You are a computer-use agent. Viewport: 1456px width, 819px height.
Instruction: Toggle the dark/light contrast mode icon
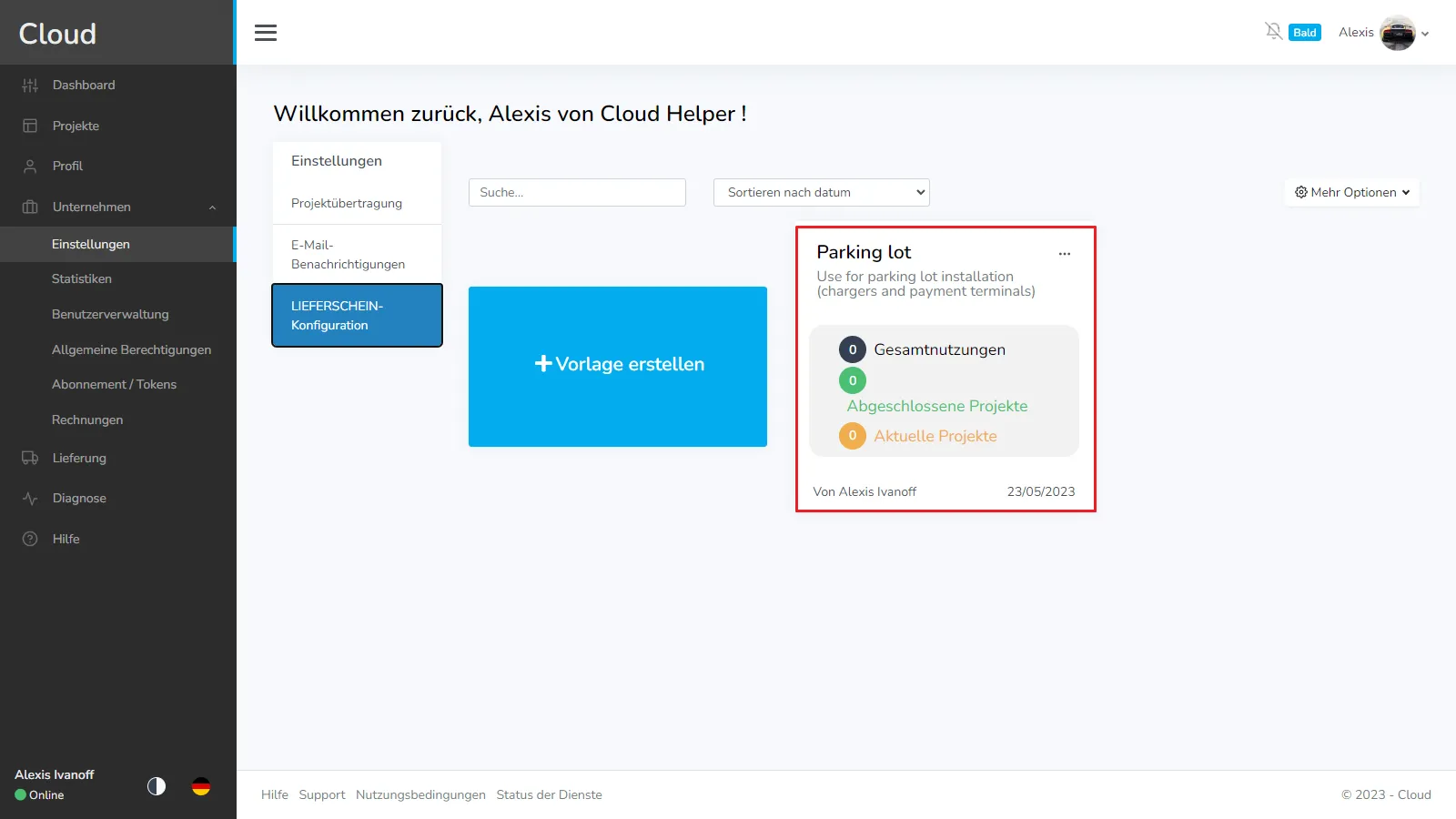pos(157,786)
